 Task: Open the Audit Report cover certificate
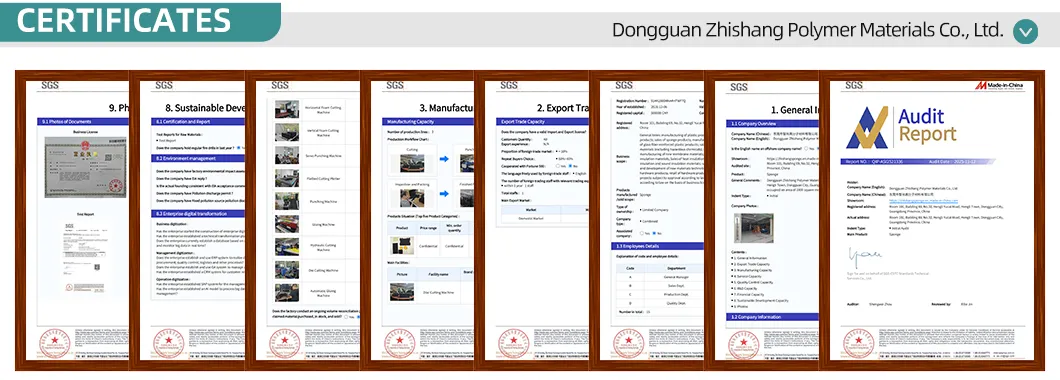932,220
